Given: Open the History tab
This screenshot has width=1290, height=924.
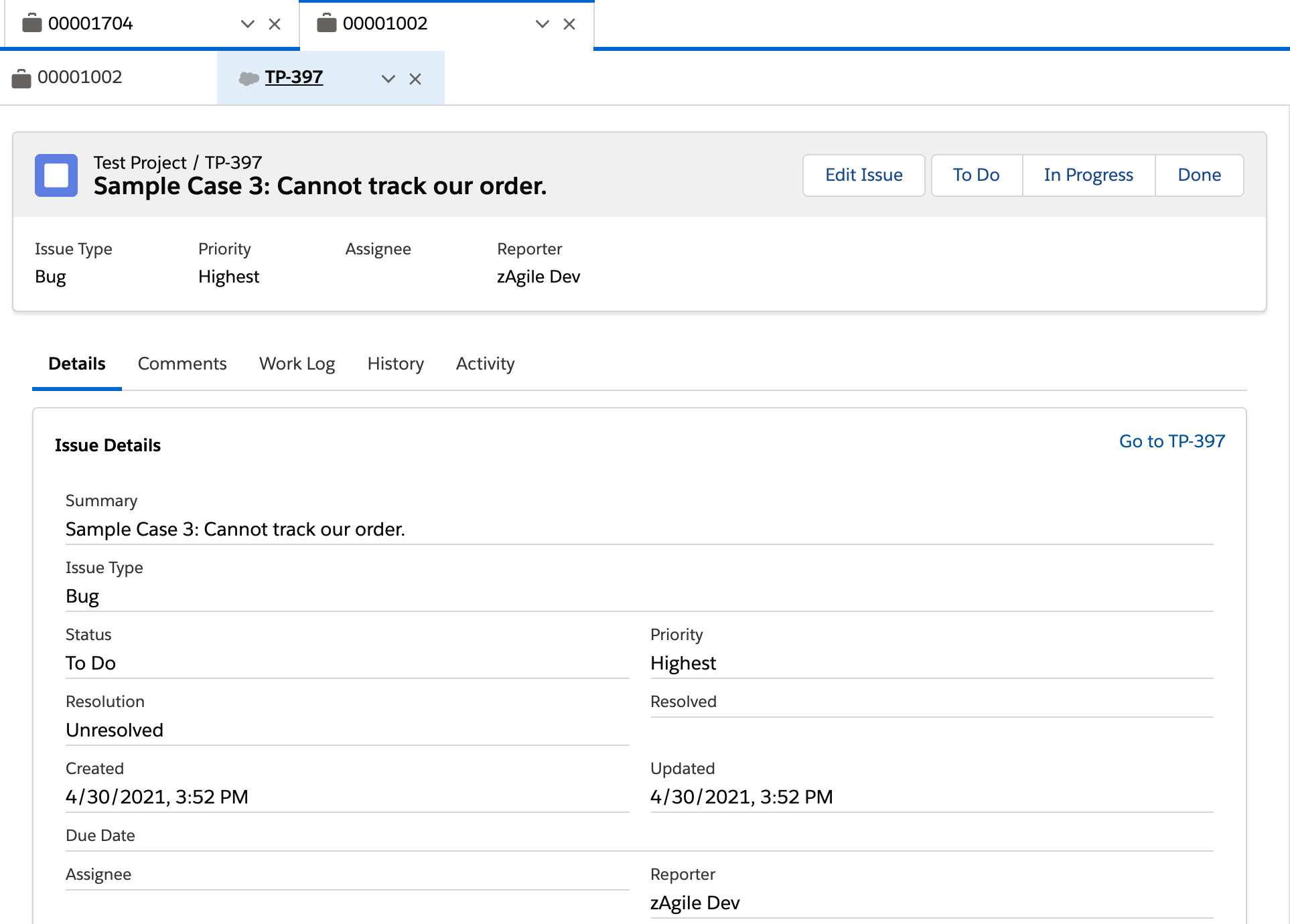Looking at the screenshot, I should 395,364.
